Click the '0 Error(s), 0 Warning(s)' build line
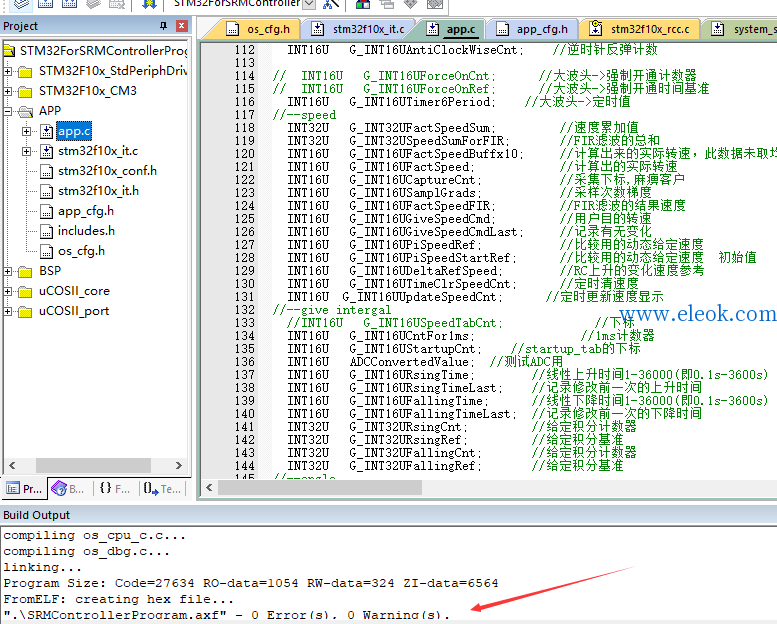 coord(350,615)
